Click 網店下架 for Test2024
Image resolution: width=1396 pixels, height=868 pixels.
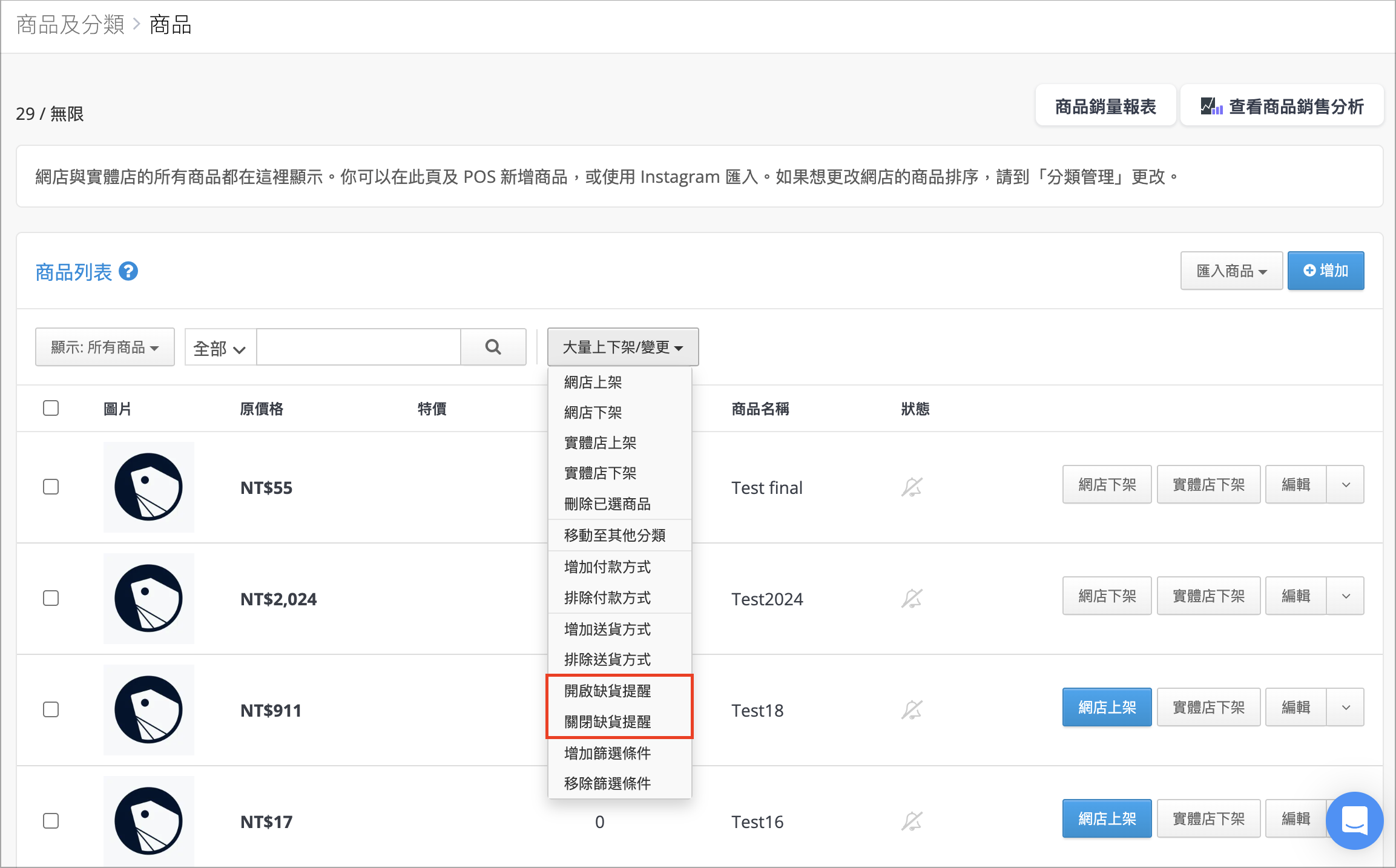[1107, 596]
